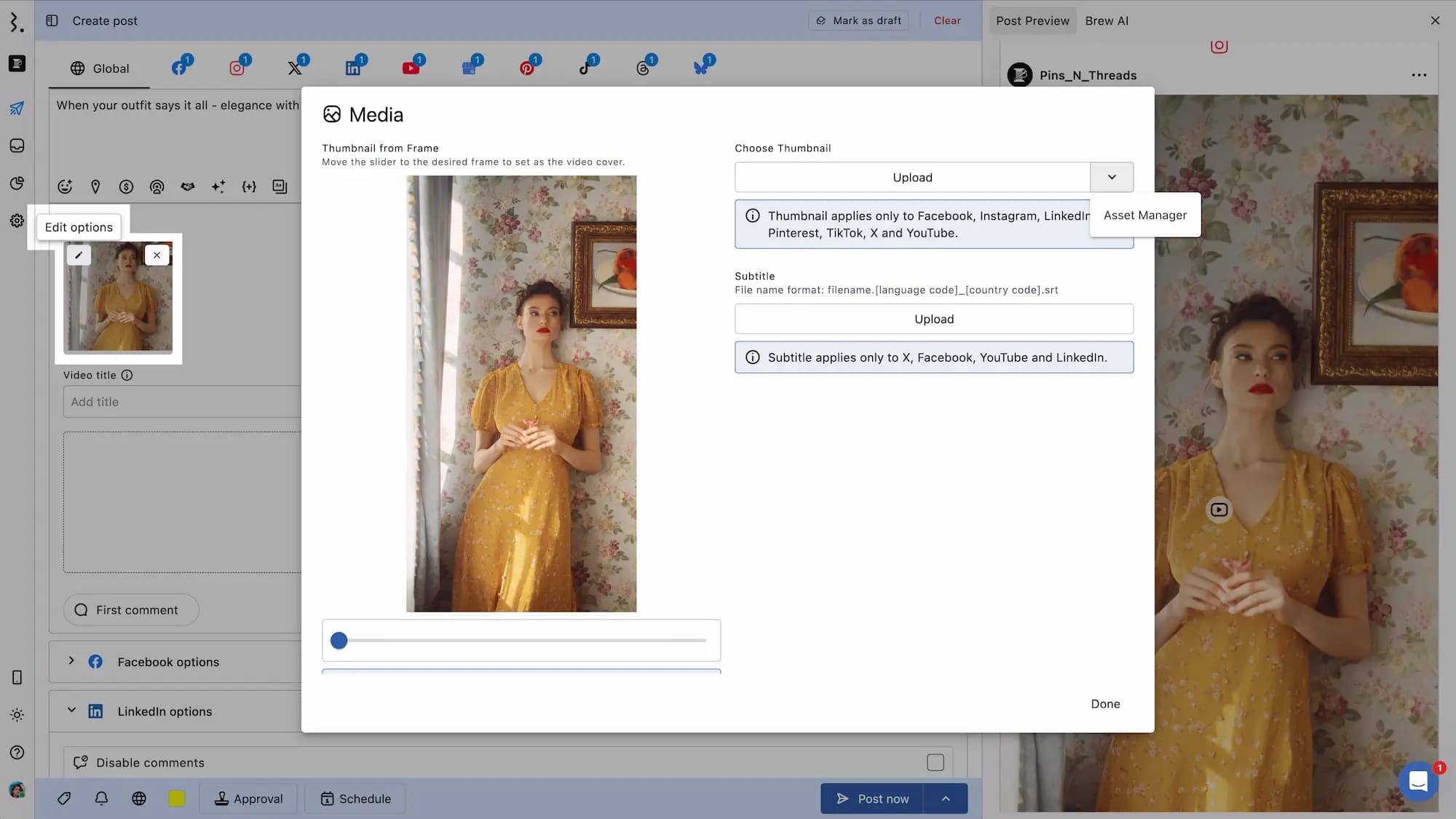Click the notification bell icon
This screenshot has width=1456, height=819.
pos(101,799)
